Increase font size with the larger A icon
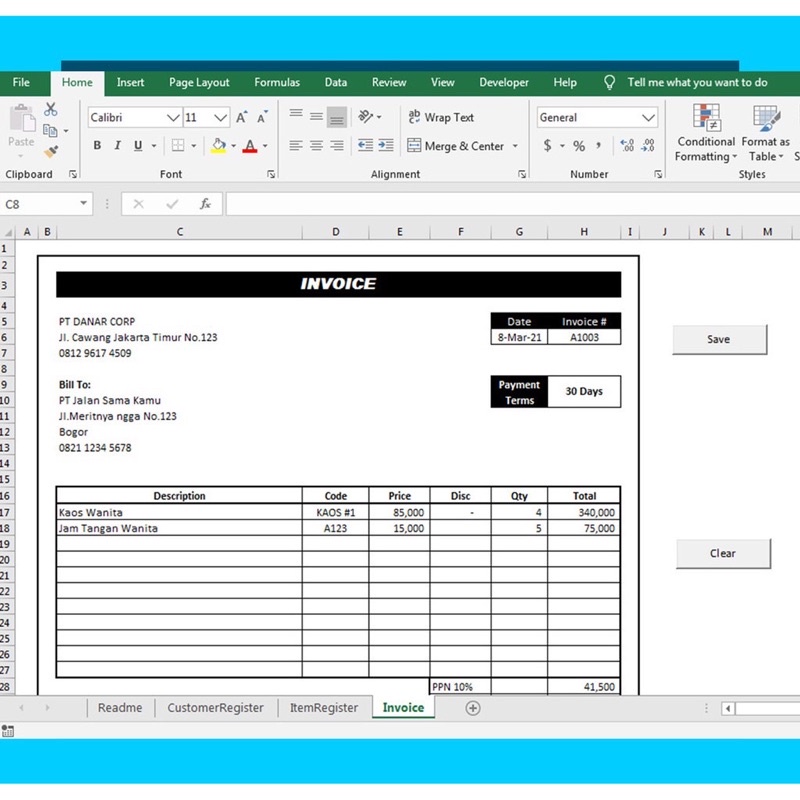Viewport: 800px width, 800px height. 241,117
